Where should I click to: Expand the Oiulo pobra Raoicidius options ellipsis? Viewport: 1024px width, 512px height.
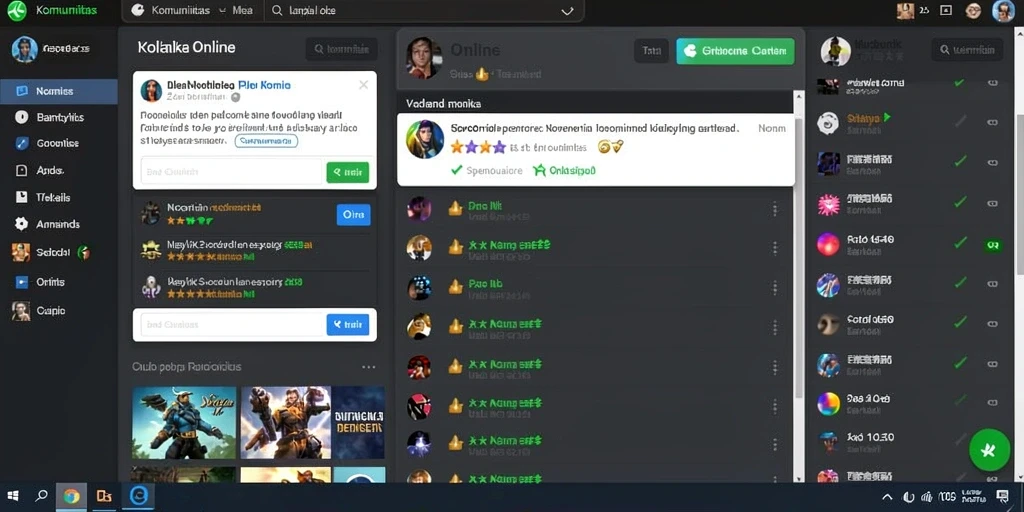369,367
